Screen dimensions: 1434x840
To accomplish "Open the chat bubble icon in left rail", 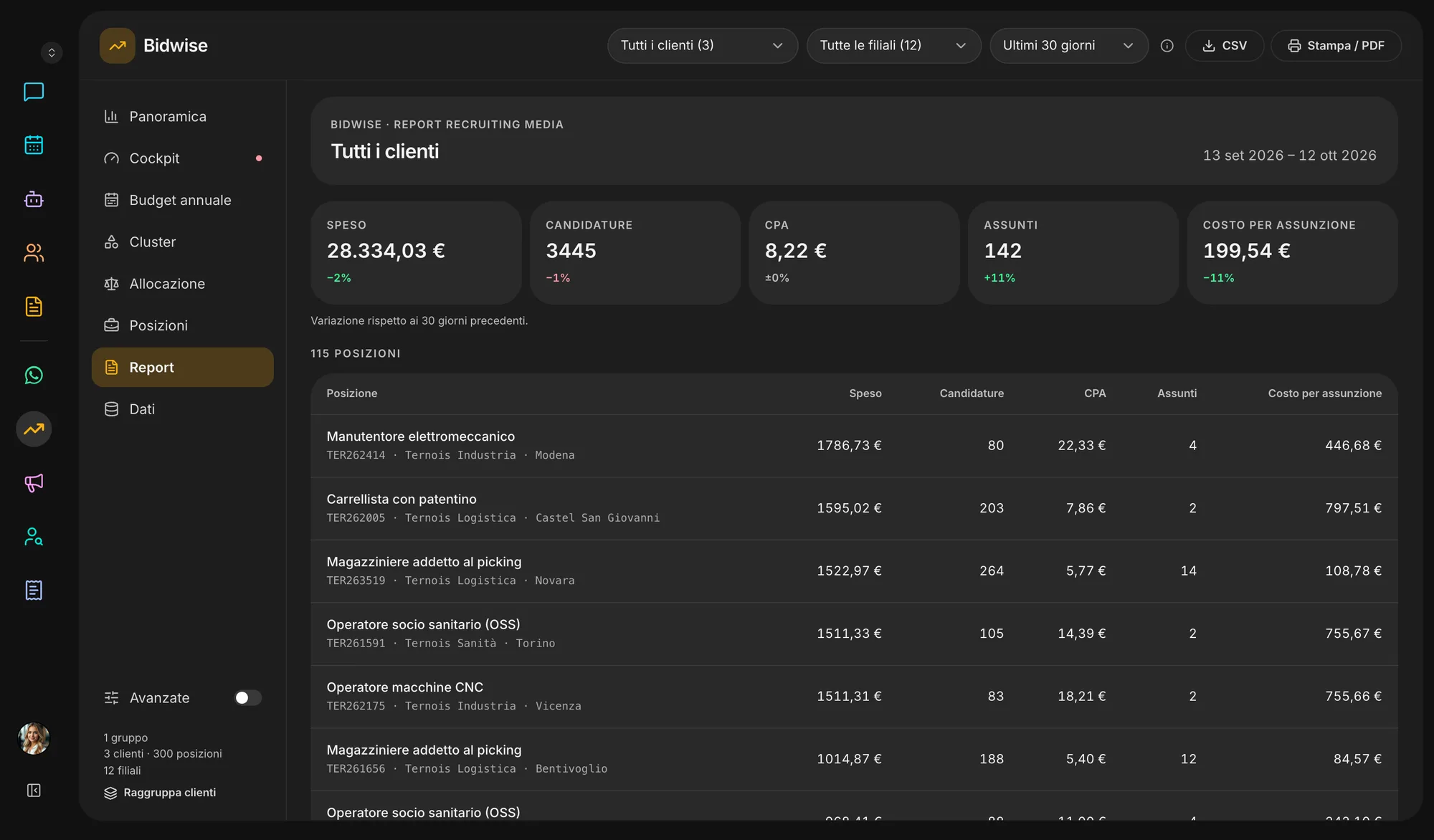I will pyautogui.click(x=34, y=92).
